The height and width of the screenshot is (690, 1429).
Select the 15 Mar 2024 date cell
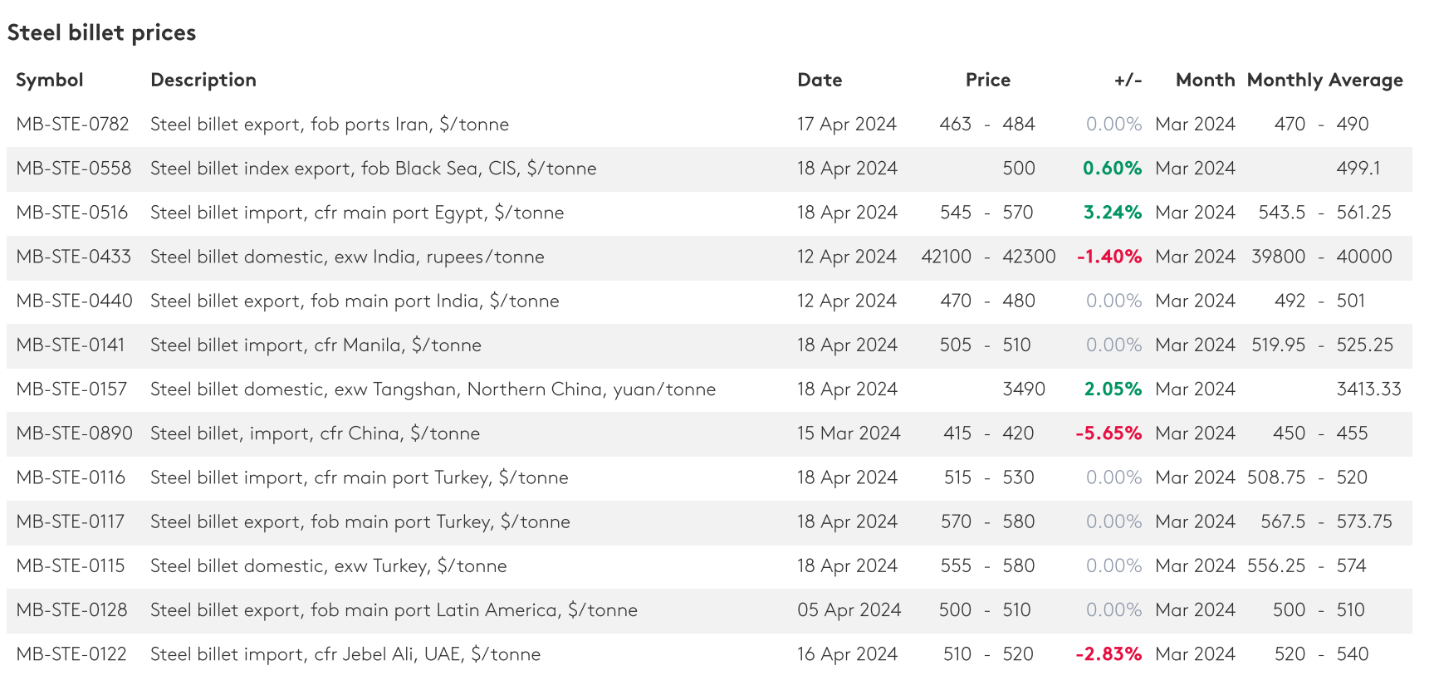pyautogui.click(x=848, y=433)
